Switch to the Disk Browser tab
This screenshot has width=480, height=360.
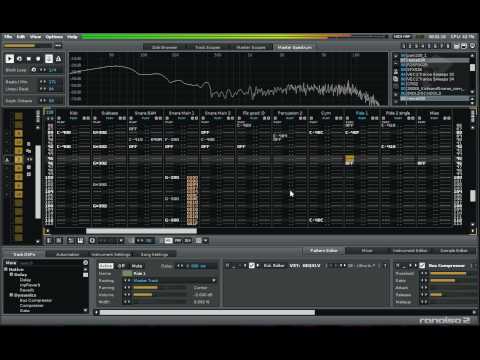[x=164, y=47]
